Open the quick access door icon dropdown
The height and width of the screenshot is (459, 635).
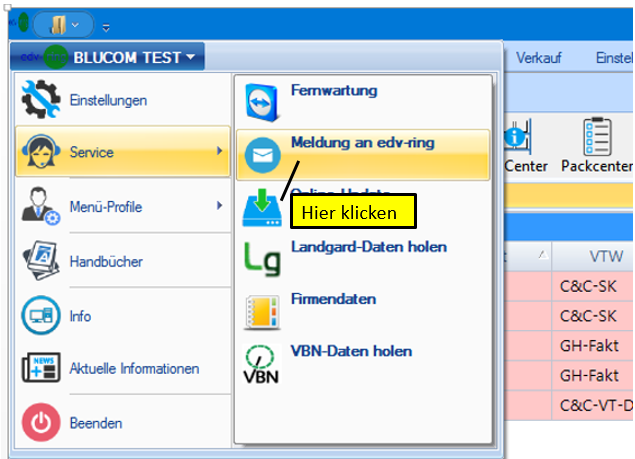pos(62,23)
